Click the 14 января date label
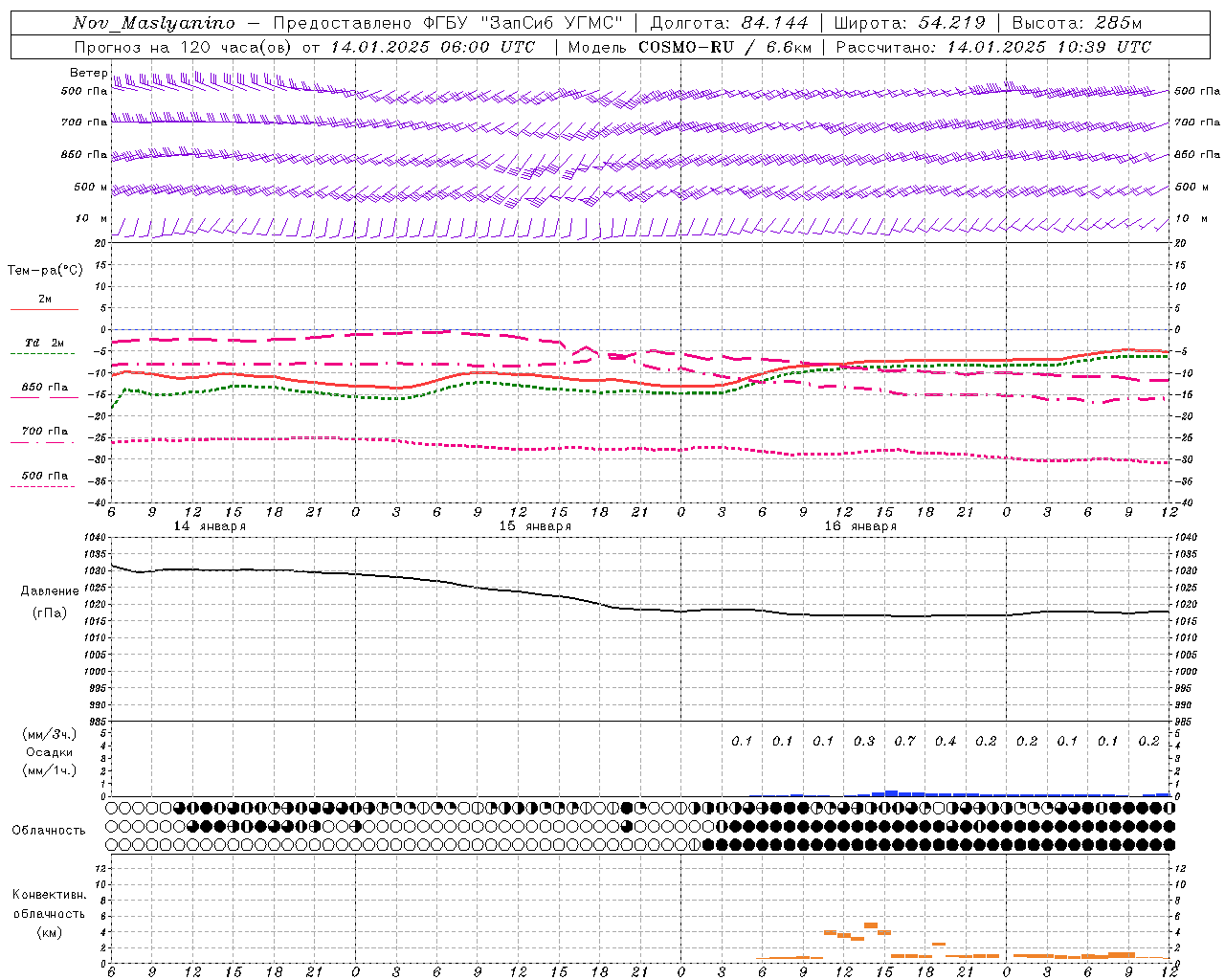Image resolution: width=1225 pixels, height=980 pixels. click(210, 526)
